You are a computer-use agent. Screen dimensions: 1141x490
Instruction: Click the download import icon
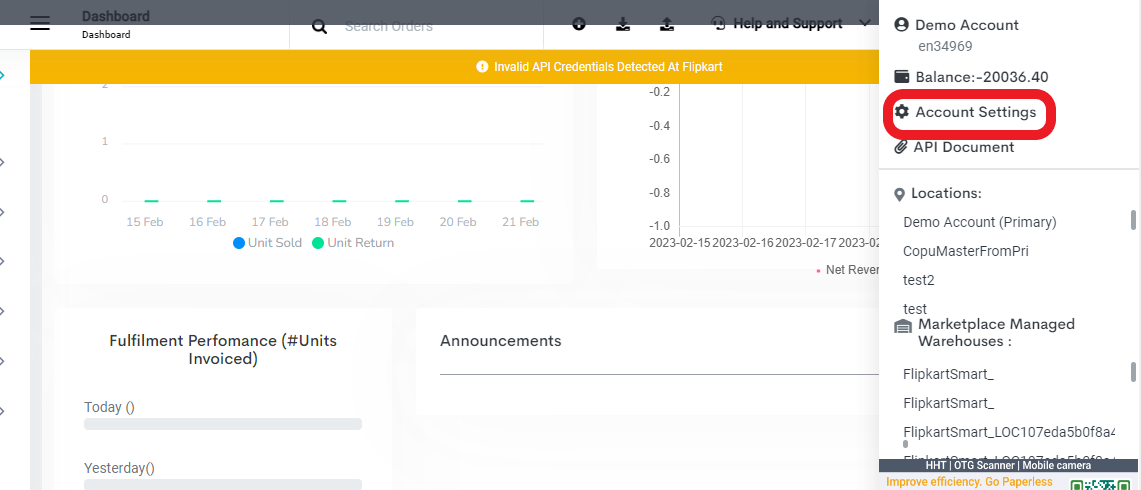pyautogui.click(x=623, y=24)
